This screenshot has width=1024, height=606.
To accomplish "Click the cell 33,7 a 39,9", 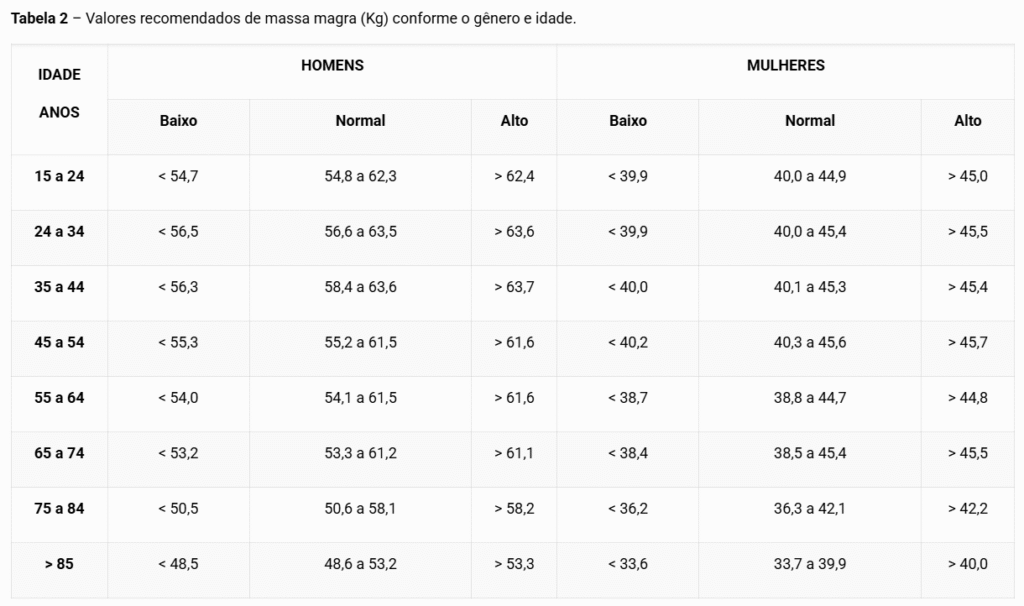I will tap(810, 564).
